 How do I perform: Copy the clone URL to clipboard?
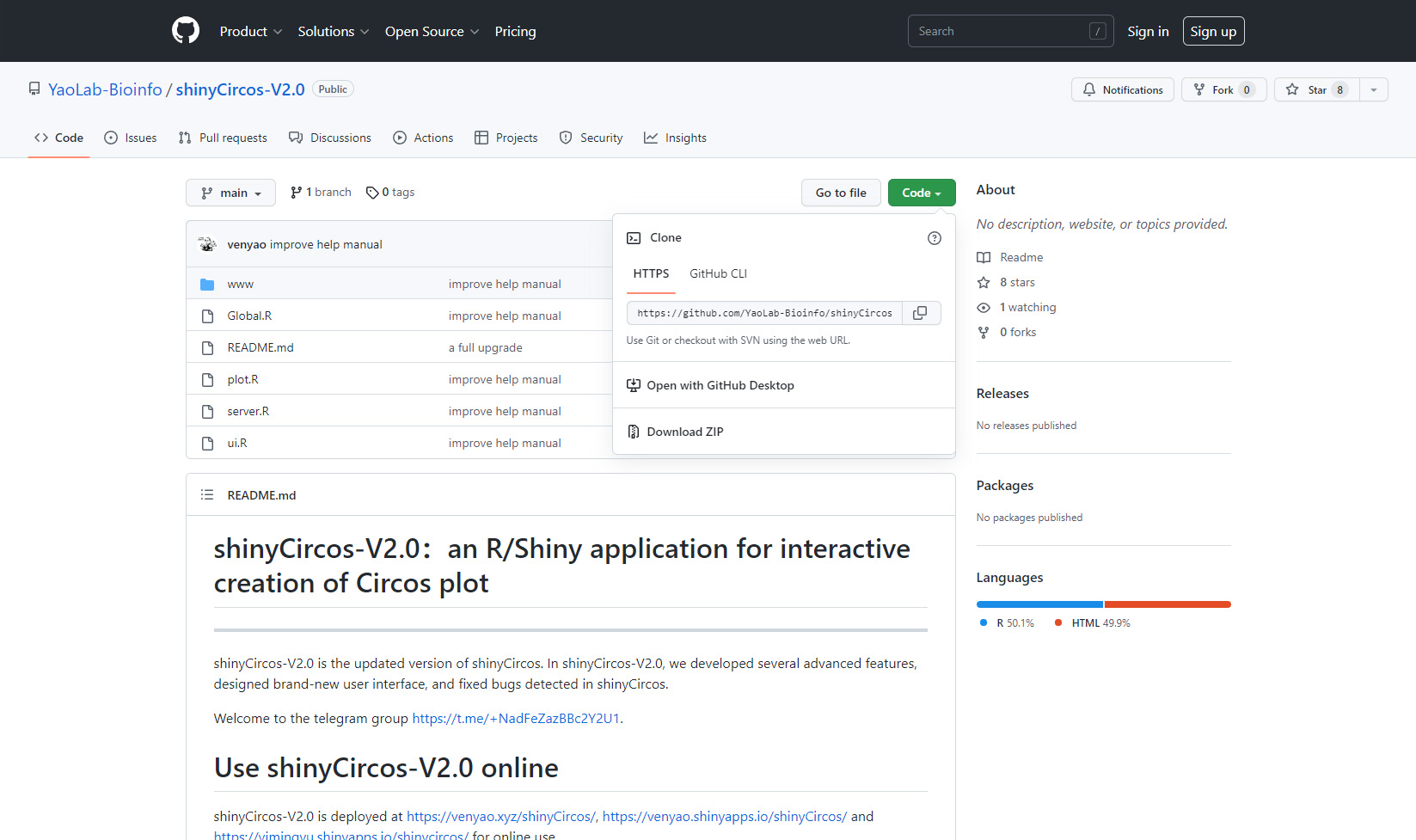[x=920, y=313]
